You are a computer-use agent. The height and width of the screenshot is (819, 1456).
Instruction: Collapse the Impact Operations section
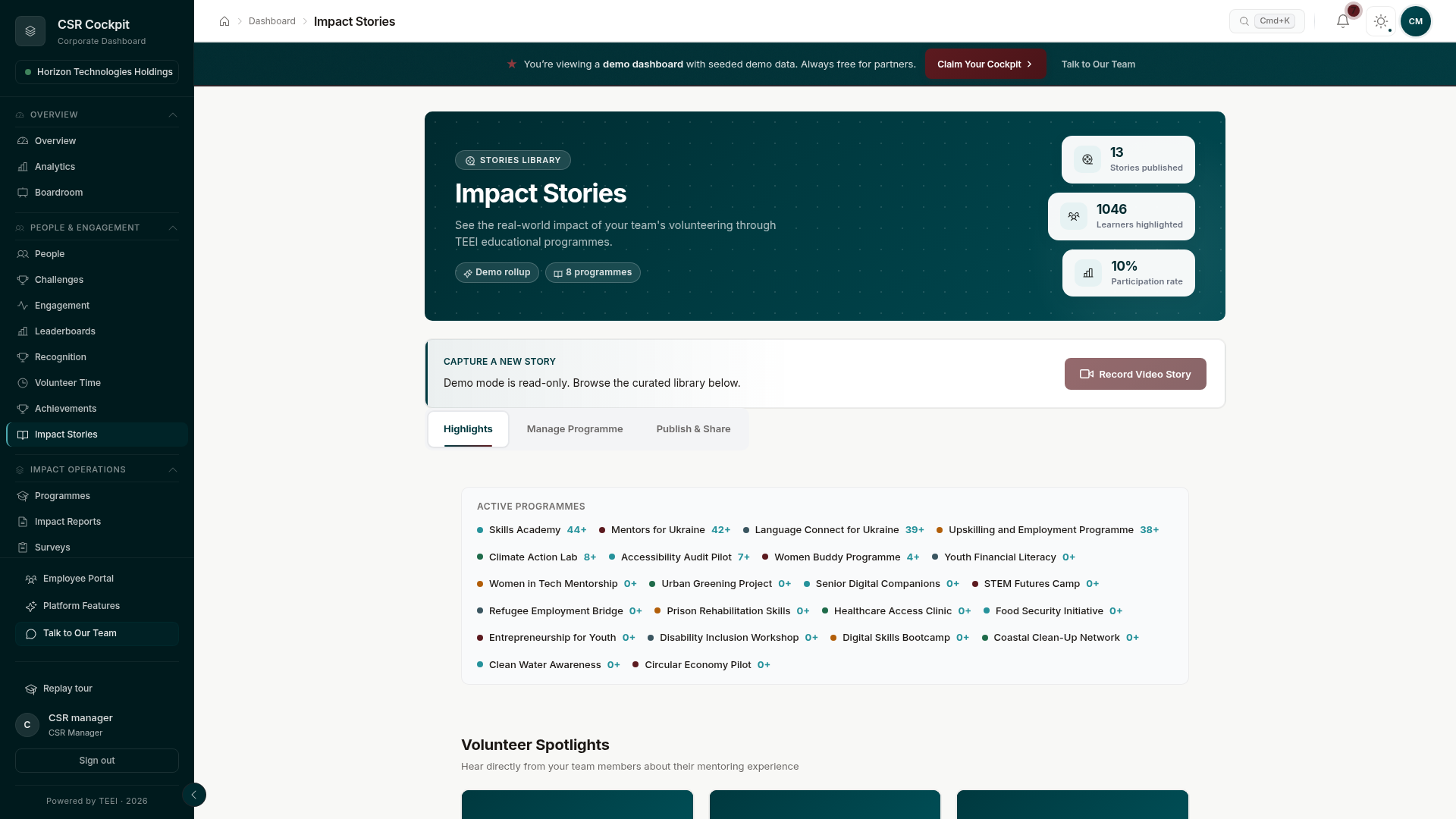pyautogui.click(x=173, y=470)
